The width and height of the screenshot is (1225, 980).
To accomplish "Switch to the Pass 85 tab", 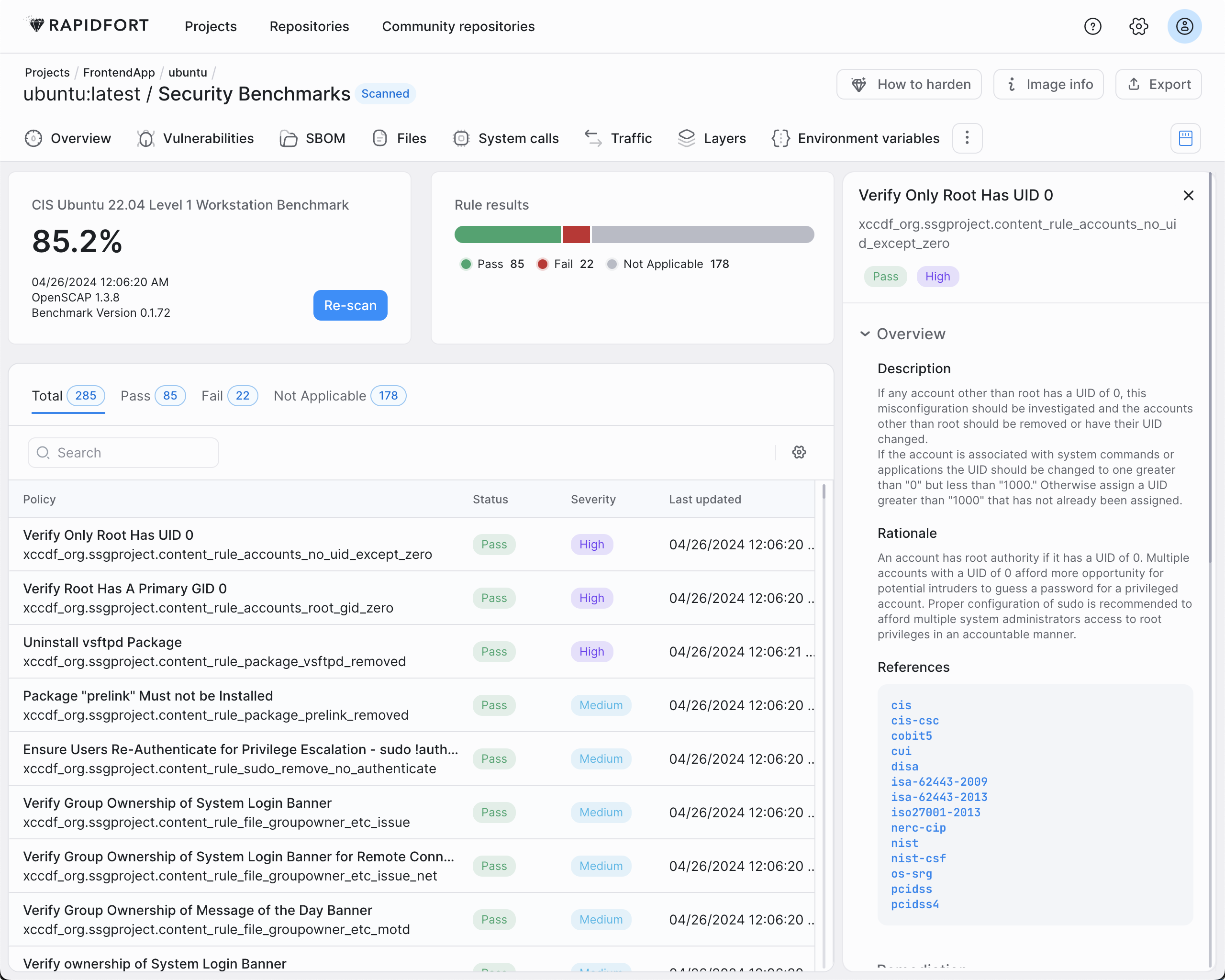I will tap(154, 396).
